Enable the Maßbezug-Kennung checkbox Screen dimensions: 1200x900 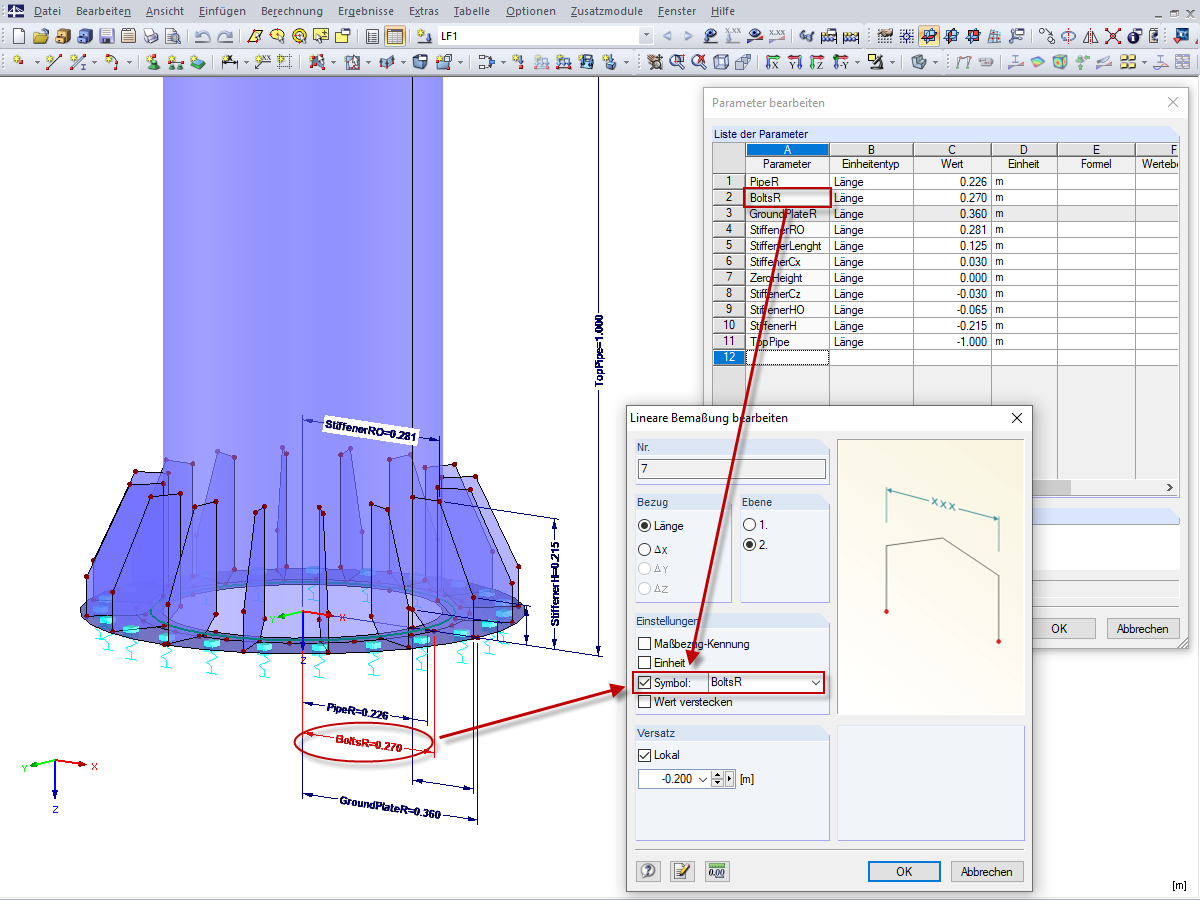pyautogui.click(x=645, y=644)
